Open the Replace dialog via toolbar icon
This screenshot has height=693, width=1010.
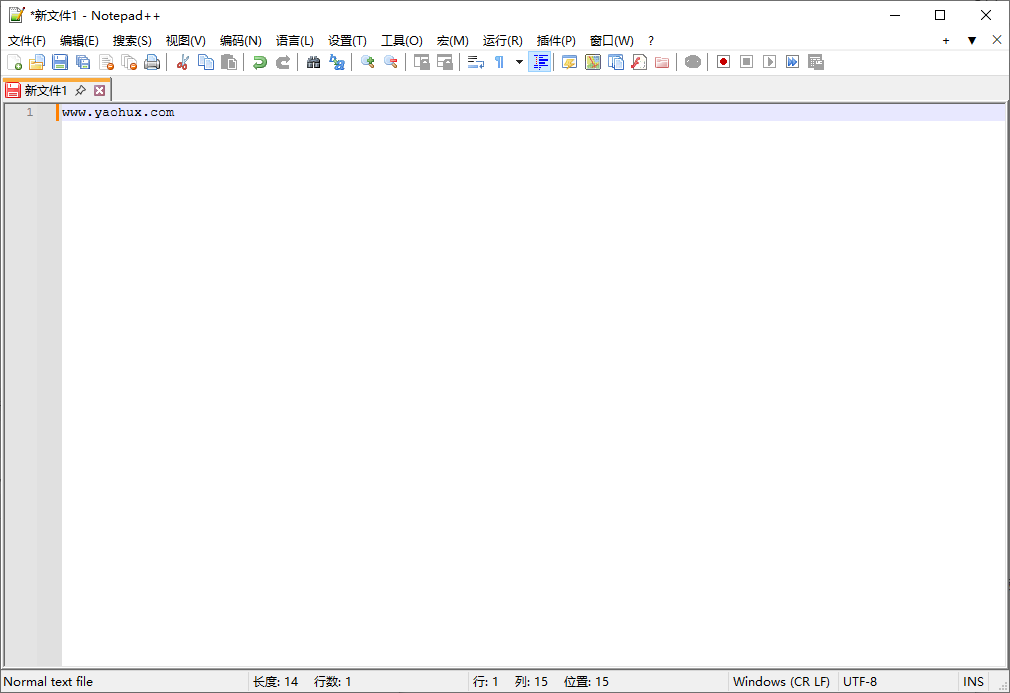pyautogui.click(x=337, y=61)
